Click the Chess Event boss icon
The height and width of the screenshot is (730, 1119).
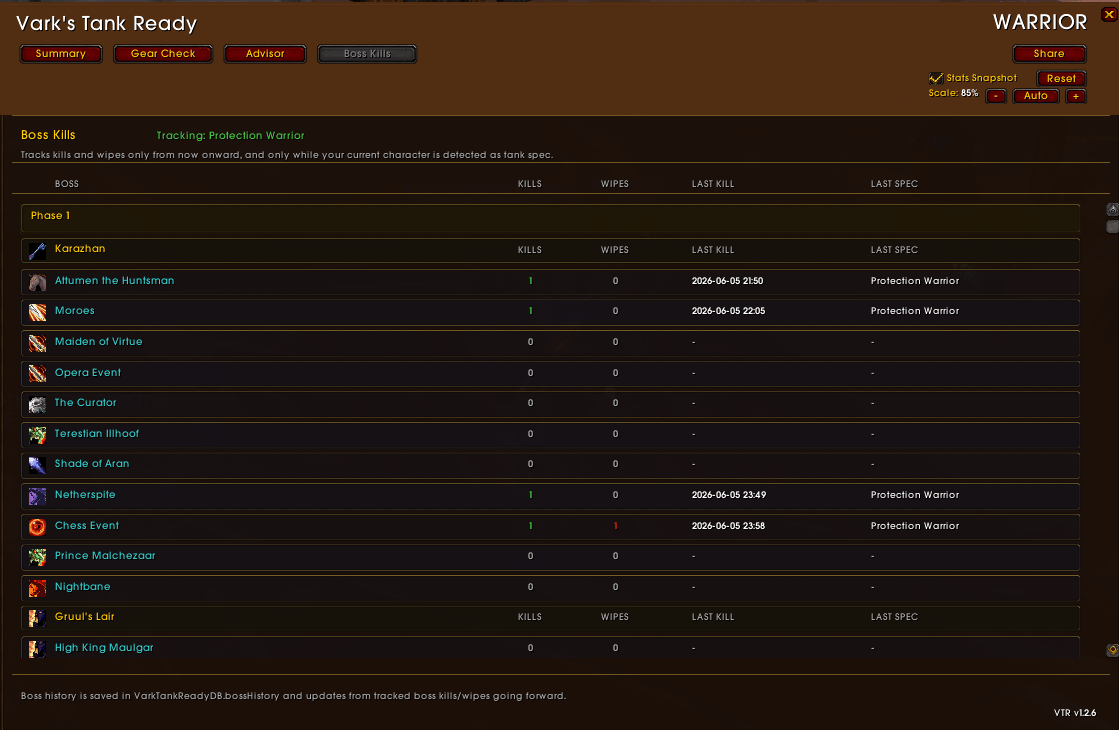tap(37, 527)
